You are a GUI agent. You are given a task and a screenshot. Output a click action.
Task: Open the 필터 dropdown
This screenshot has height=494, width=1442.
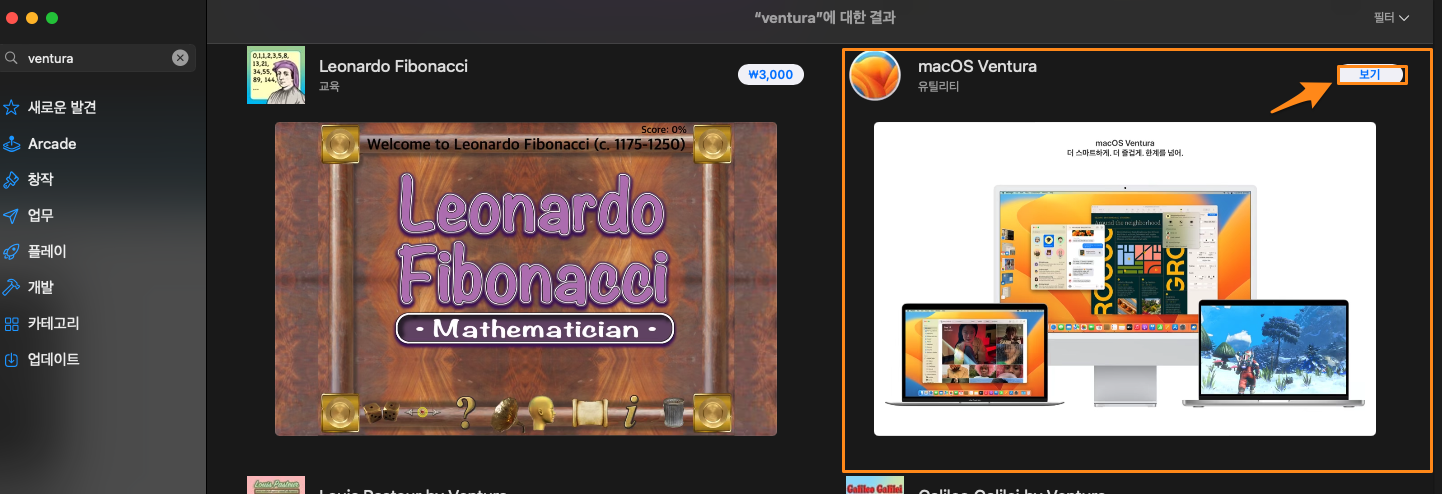coord(1391,18)
